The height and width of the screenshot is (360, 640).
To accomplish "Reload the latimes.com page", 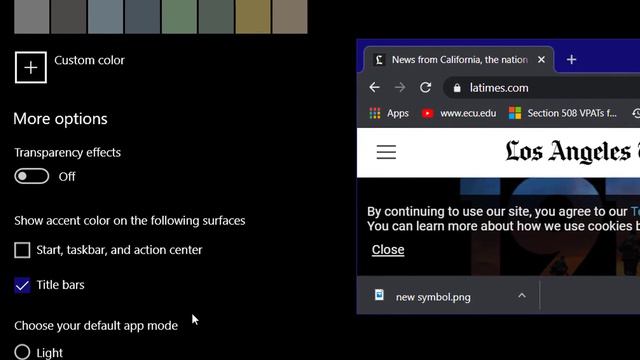I will coord(426,87).
